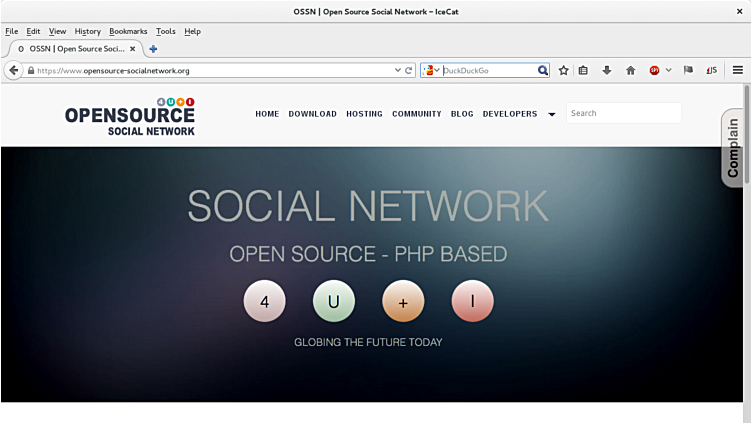Click the red circle labeled I
Screen dimensions: 752x423
pyautogui.click(x=472, y=301)
